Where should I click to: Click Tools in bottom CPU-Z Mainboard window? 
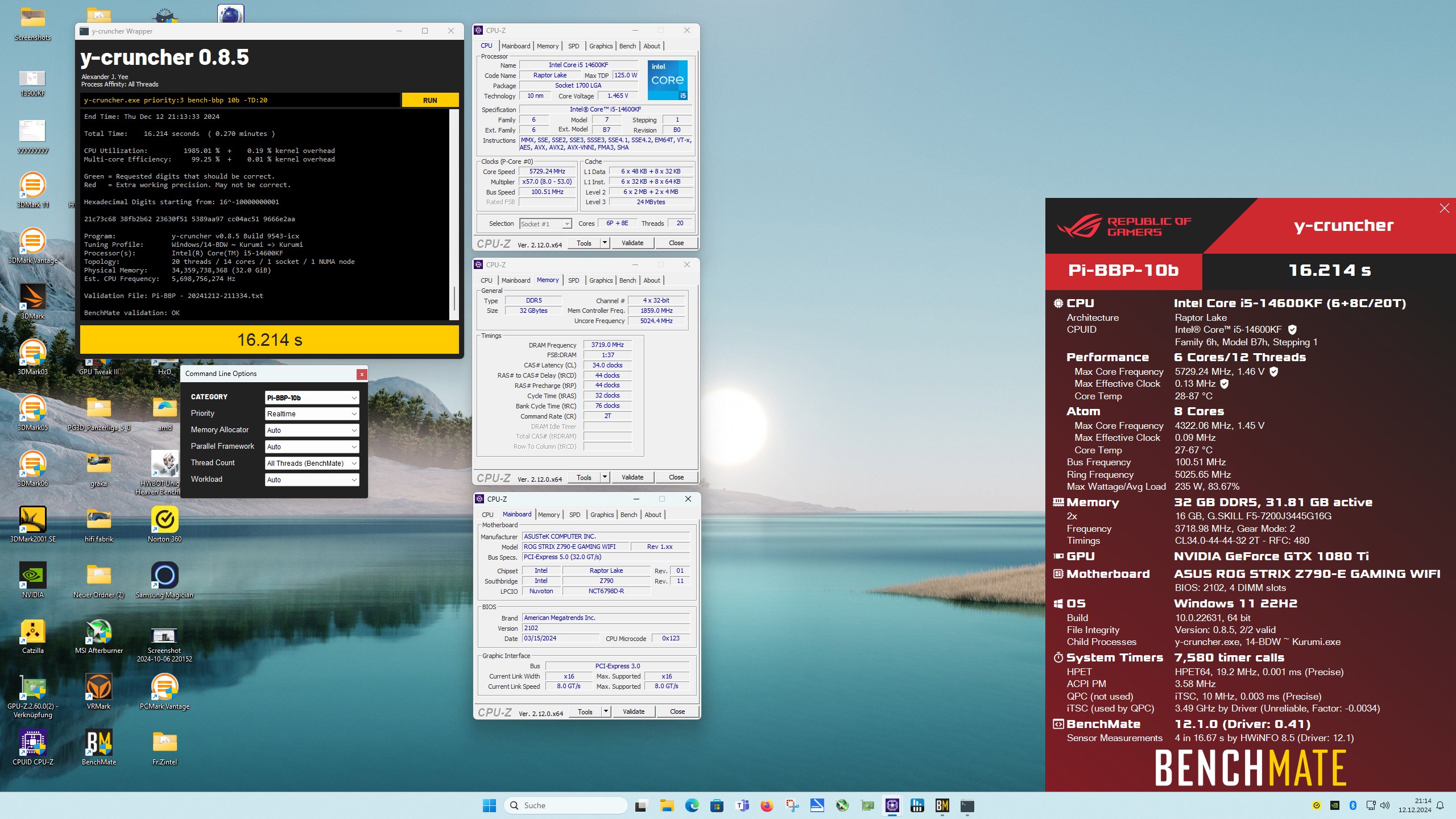point(585,712)
